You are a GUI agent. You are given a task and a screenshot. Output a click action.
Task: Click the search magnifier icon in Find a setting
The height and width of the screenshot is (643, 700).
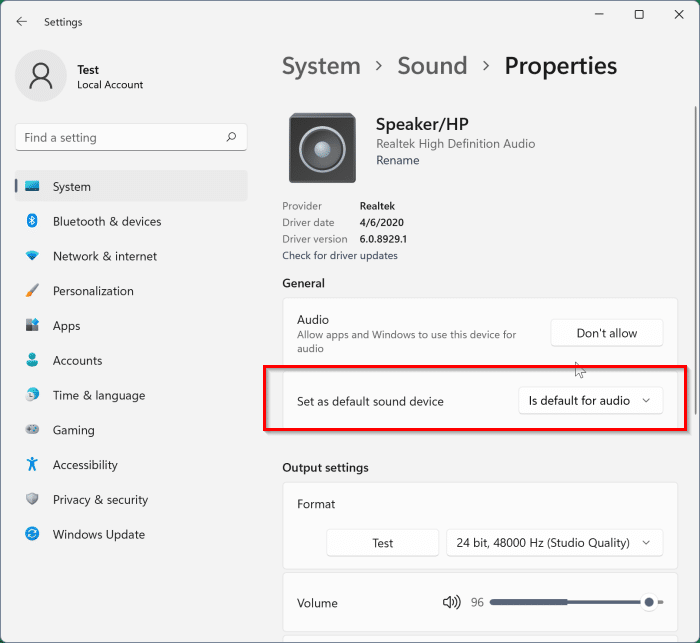pyautogui.click(x=231, y=137)
